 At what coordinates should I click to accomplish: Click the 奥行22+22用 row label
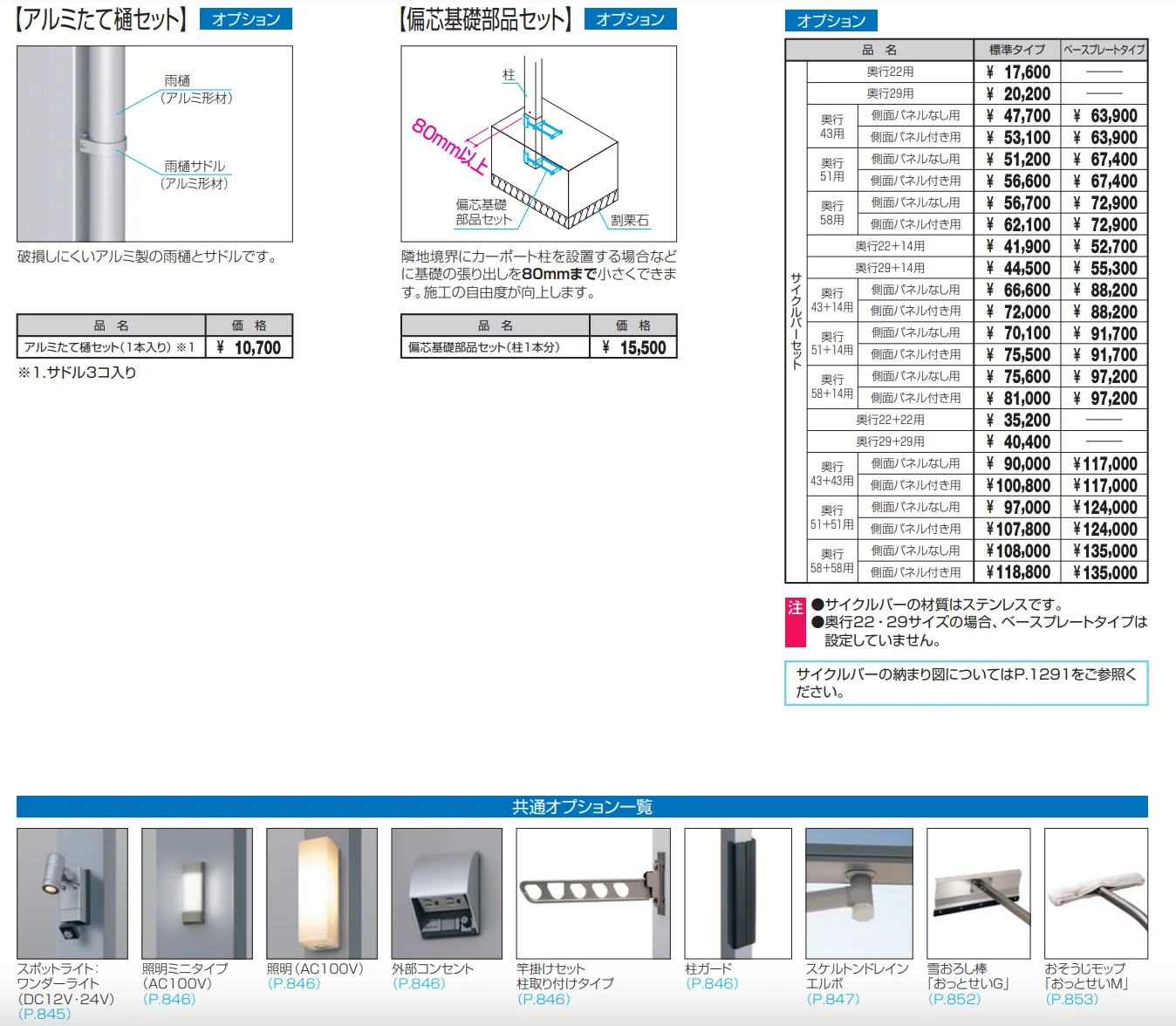(x=891, y=420)
